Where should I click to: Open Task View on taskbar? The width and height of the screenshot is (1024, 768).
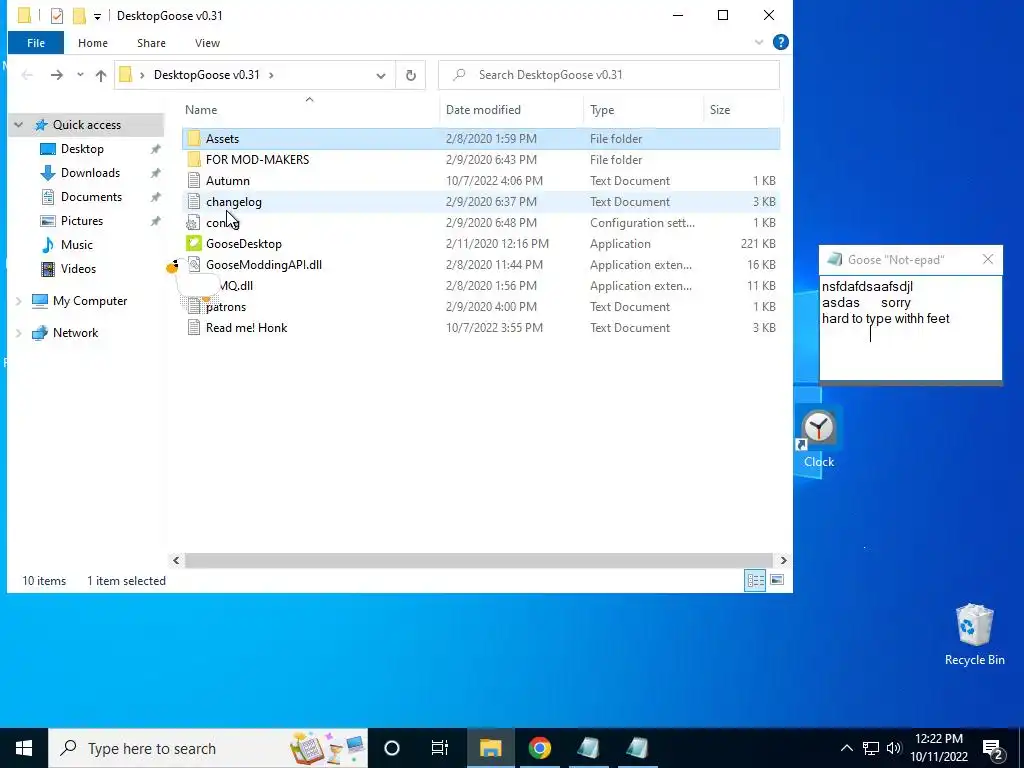440,748
